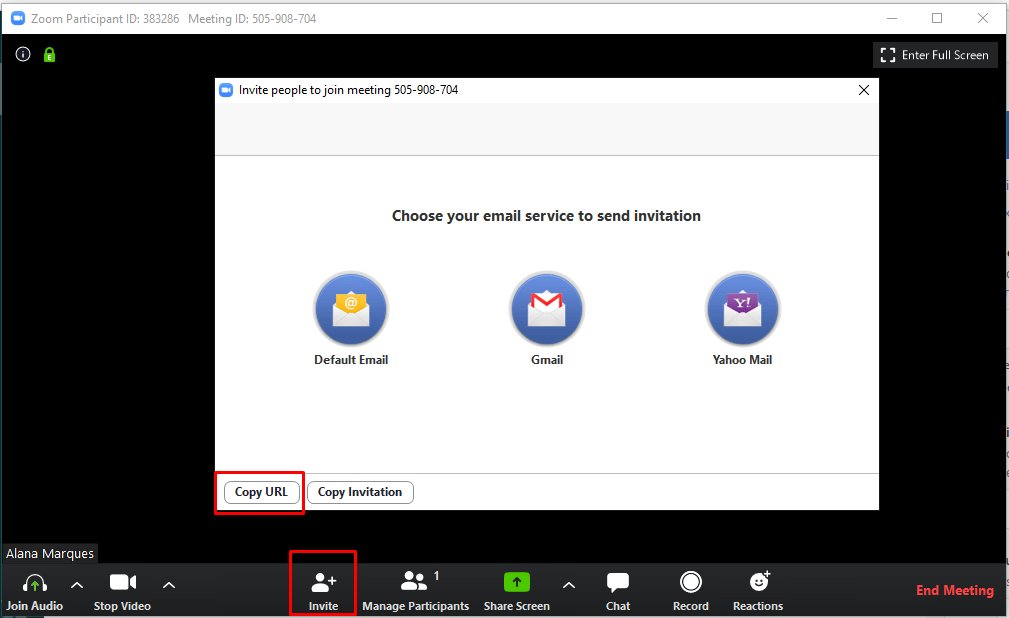Maximize the Zoom meeting window
The height and width of the screenshot is (618, 1009).
tap(937, 18)
